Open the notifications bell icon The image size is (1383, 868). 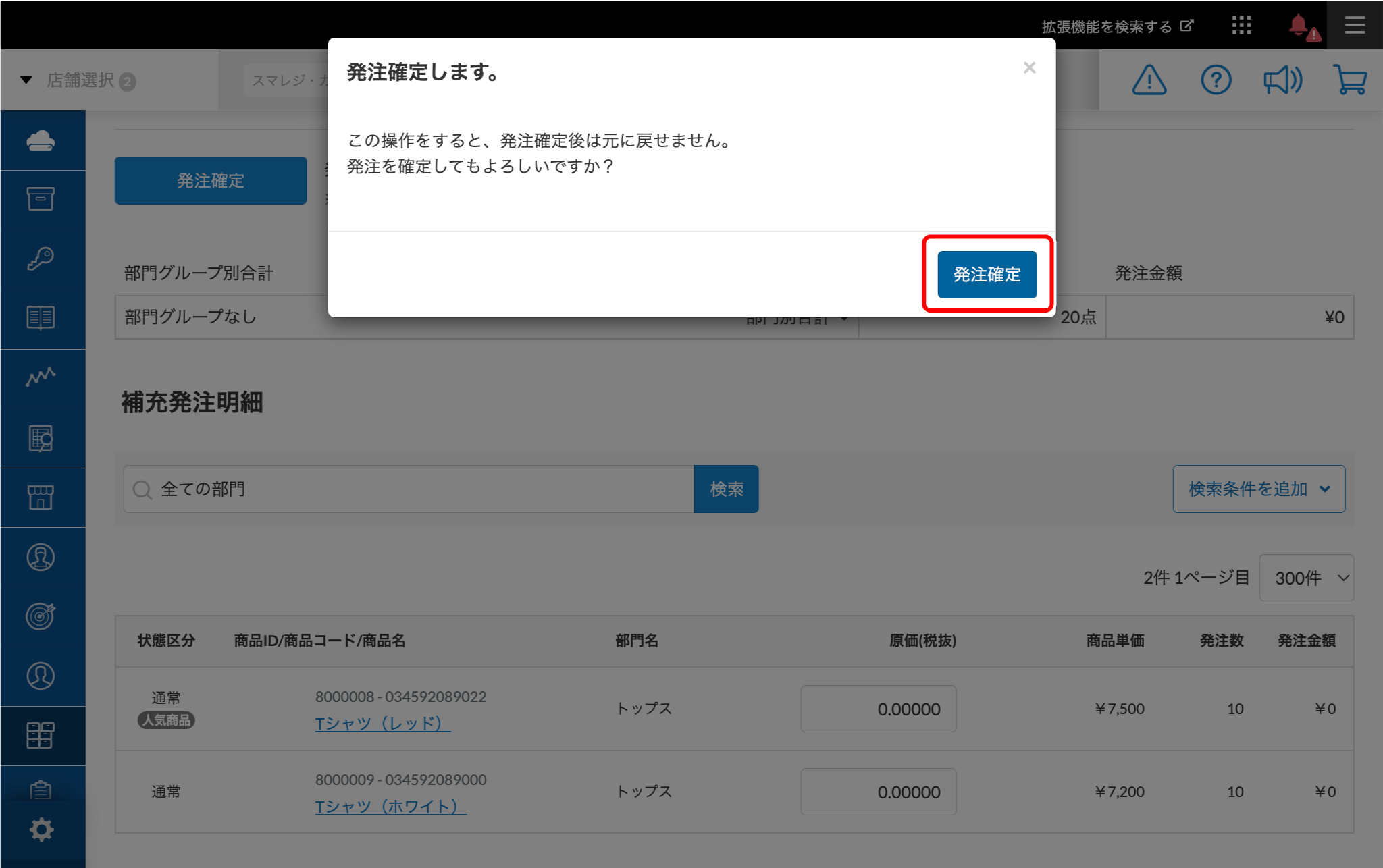(x=1299, y=26)
